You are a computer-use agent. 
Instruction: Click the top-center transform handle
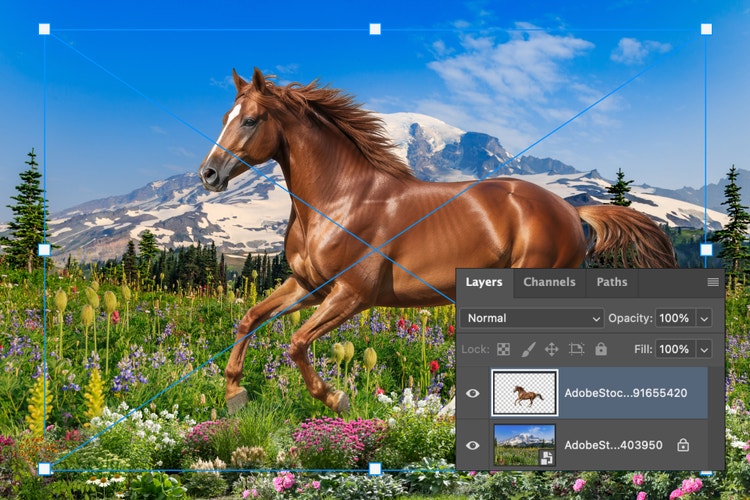(375, 29)
